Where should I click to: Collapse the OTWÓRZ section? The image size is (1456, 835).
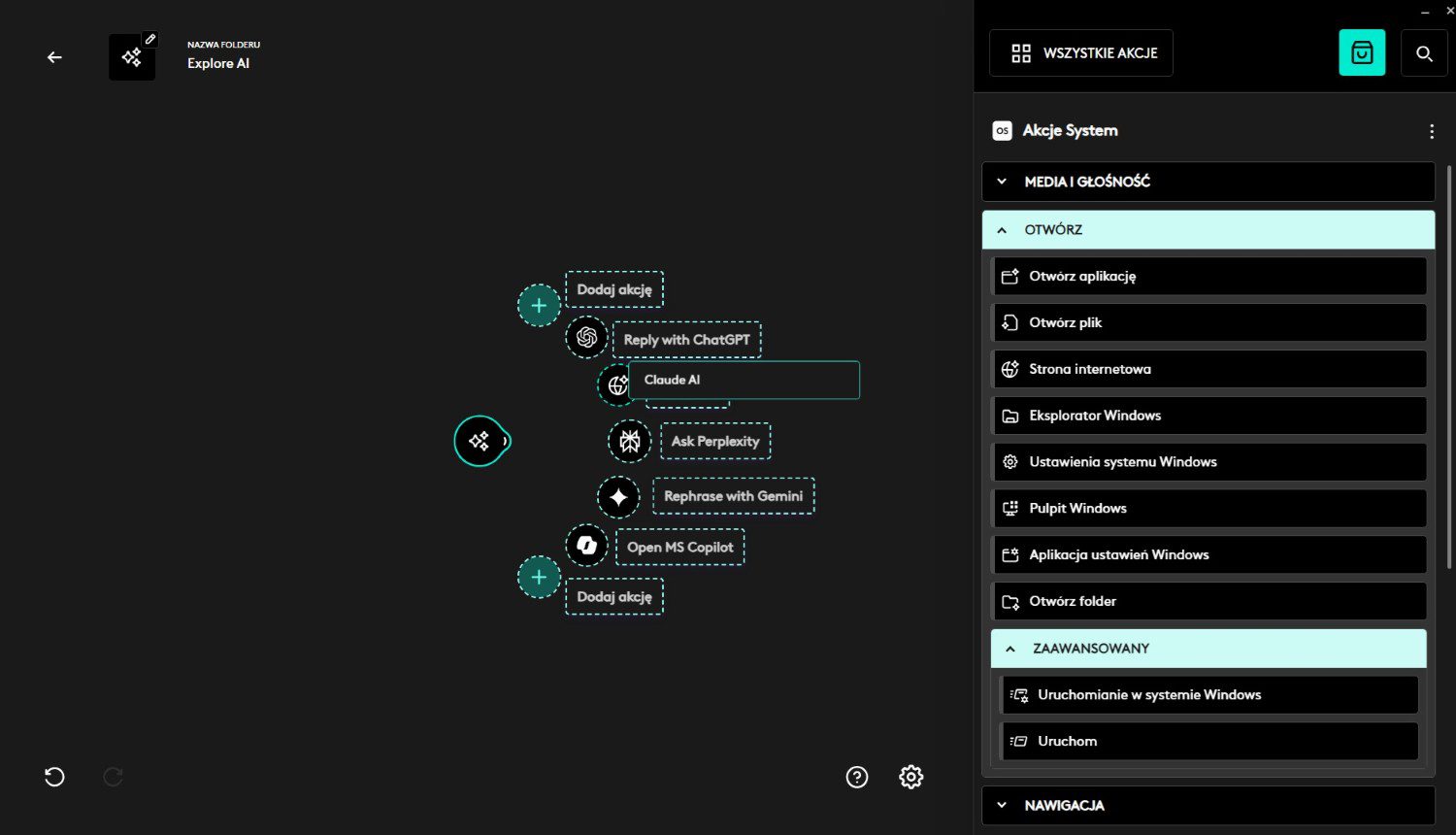(x=1208, y=230)
